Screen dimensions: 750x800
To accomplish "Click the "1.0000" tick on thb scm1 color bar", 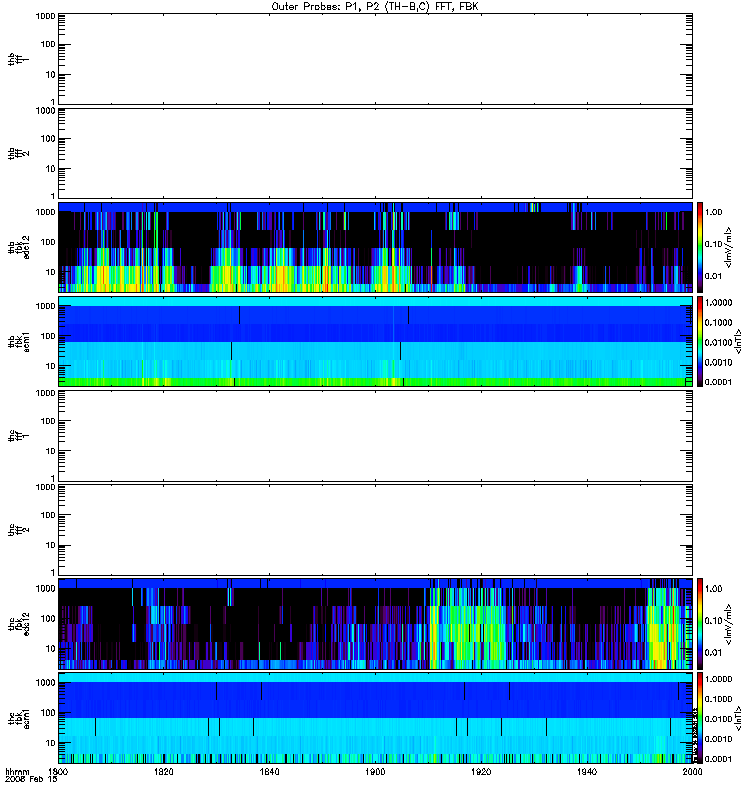I will point(718,303).
